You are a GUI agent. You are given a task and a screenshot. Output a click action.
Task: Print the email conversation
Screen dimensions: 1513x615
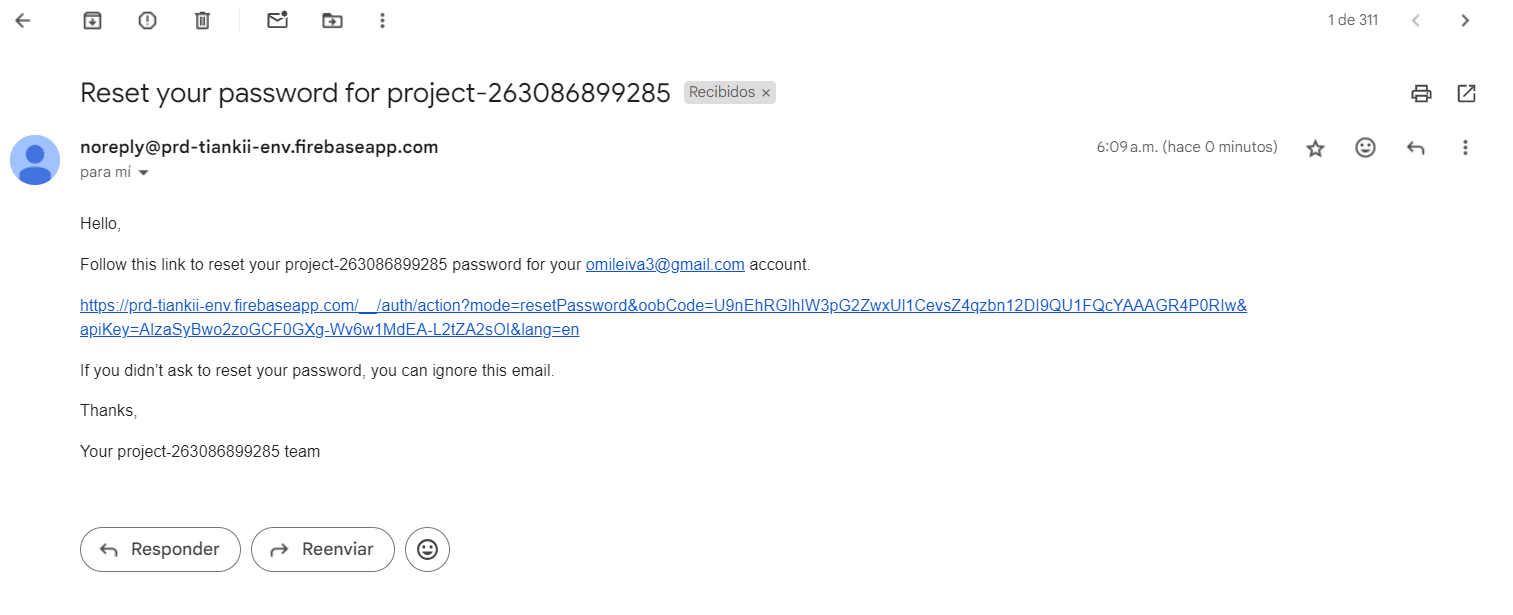click(1421, 93)
